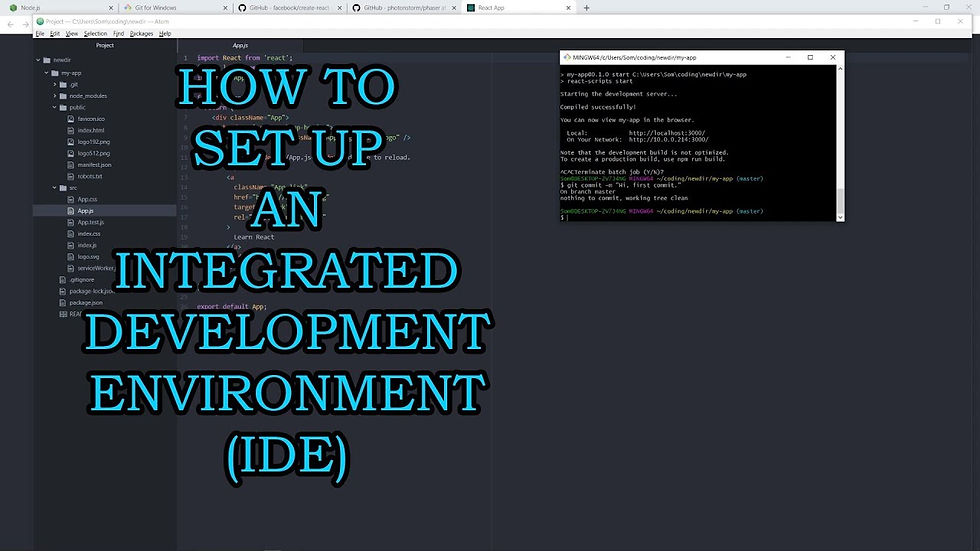Switch to the Git for Windows browser tab
Viewport: 980px width, 551px height.
(175, 7)
